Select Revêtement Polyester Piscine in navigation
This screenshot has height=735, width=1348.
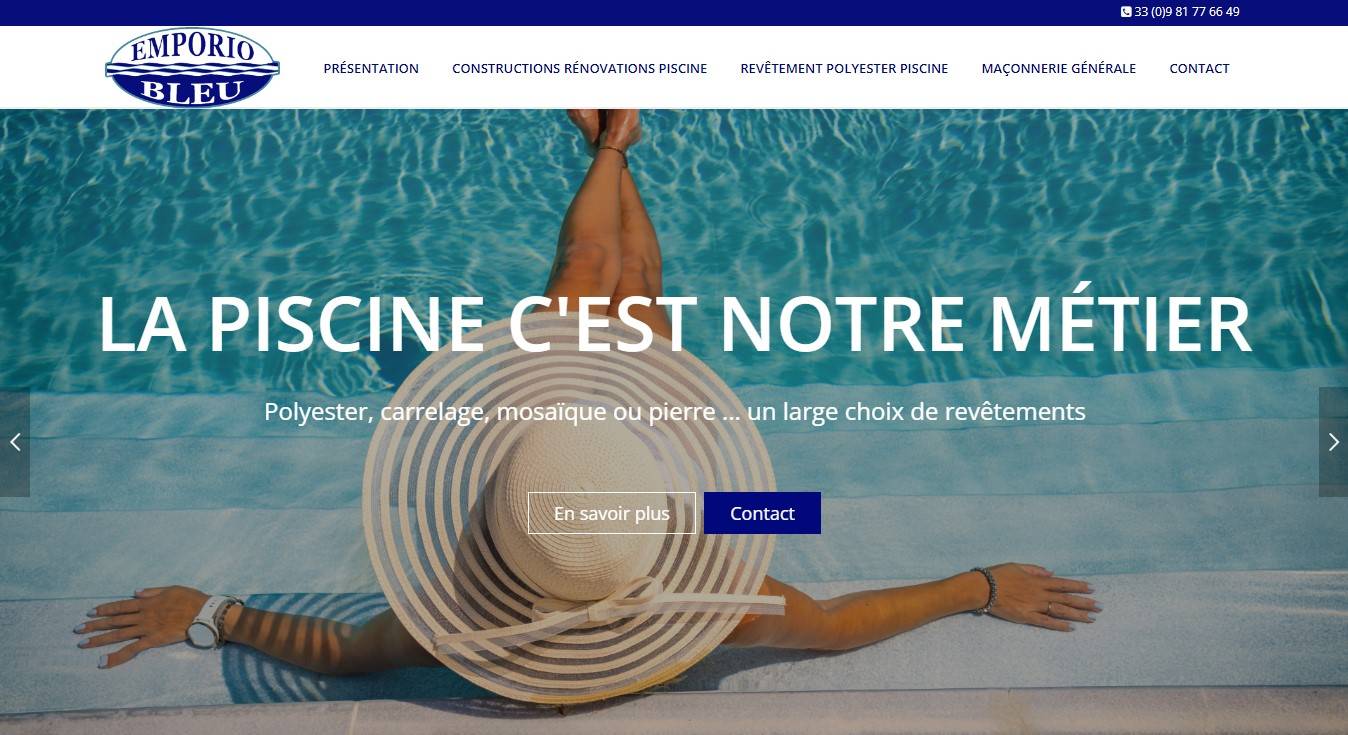[844, 68]
